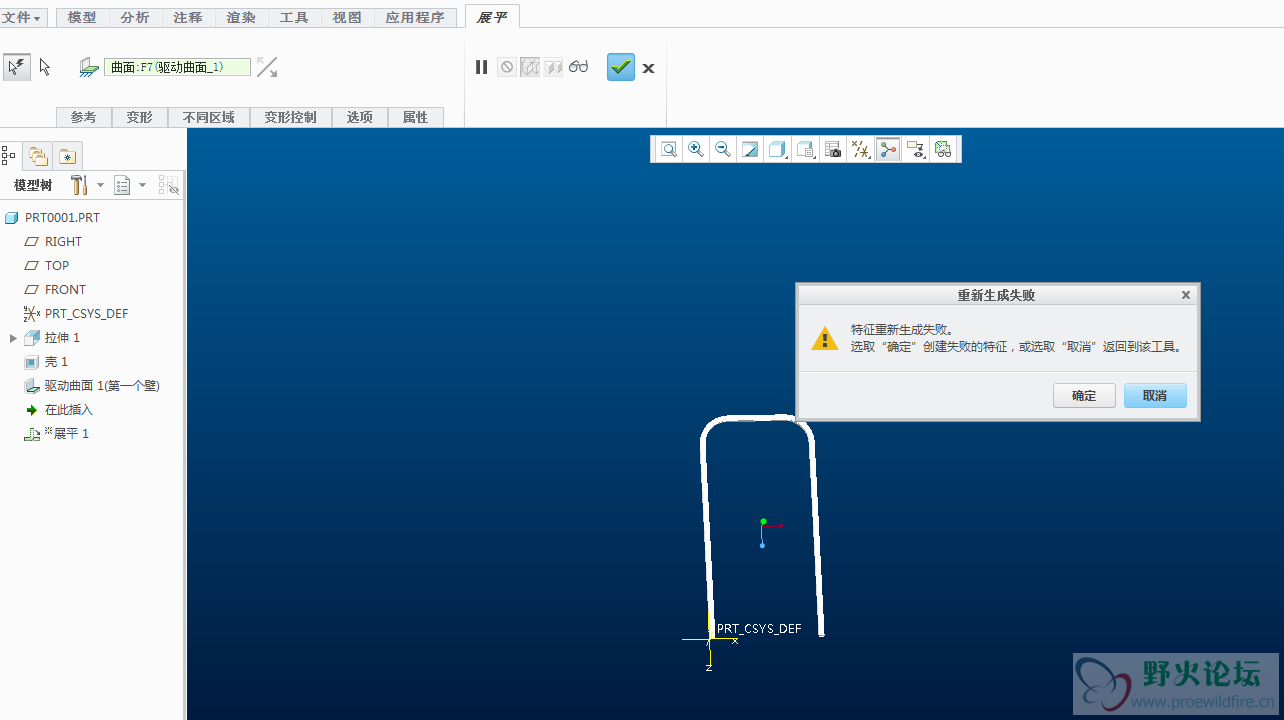The width and height of the screenshot is (1284, 720).
Task: Open the display style cube icon
Action: 777,149
